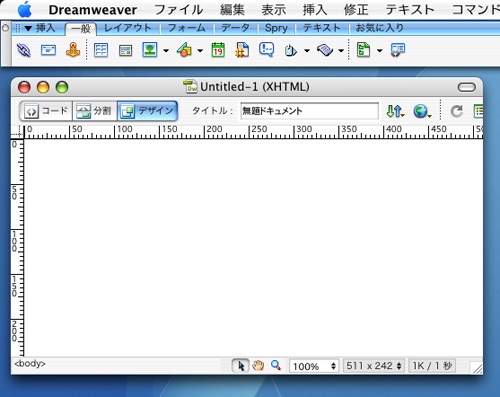This screenshot has height=397, width=500.
Task: Click the comment speech bubble icon
Action: tap(267, 50)
